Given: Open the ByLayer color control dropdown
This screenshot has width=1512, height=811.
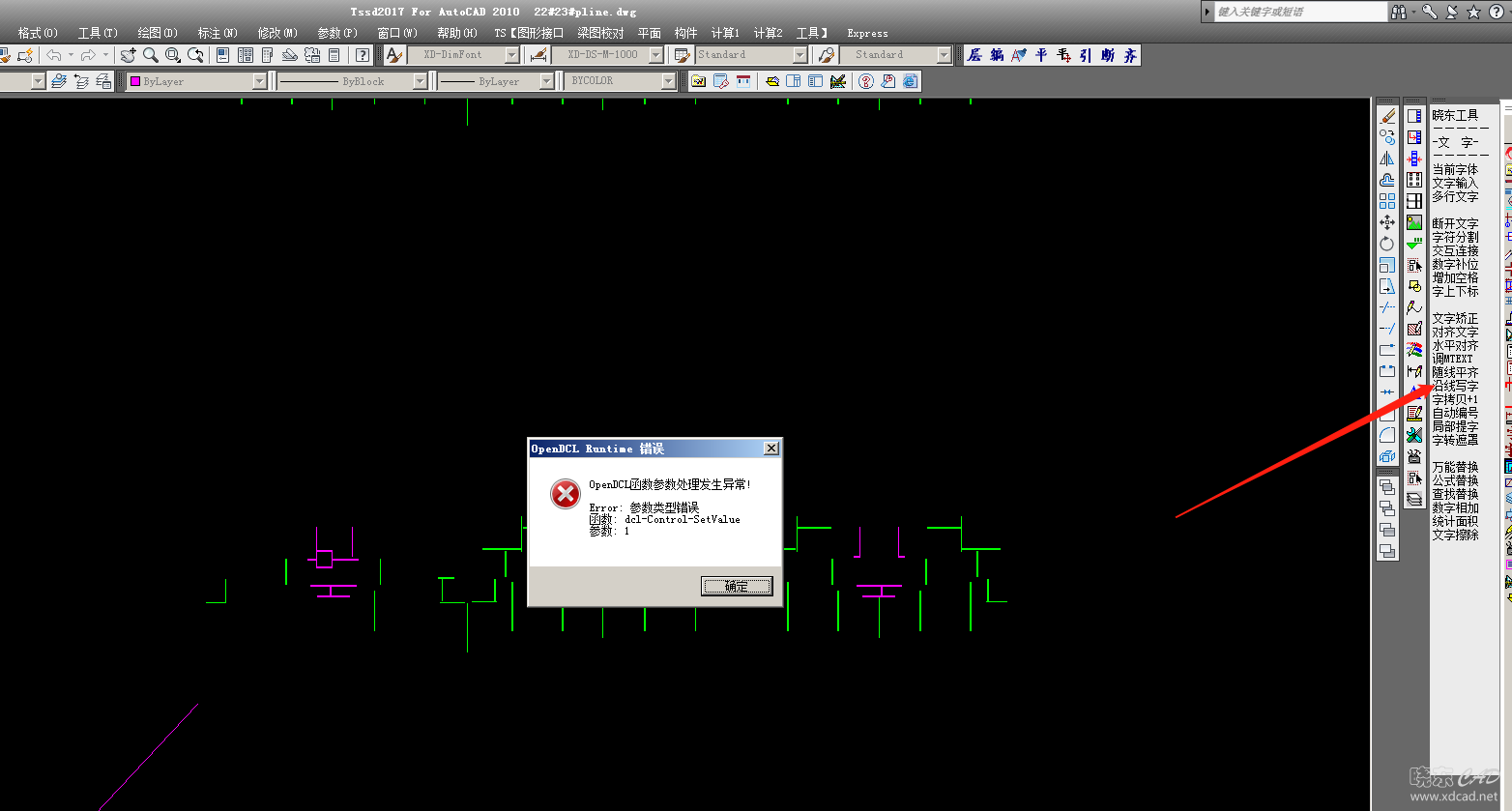Looking at the screenshot, I should (259, 81).
